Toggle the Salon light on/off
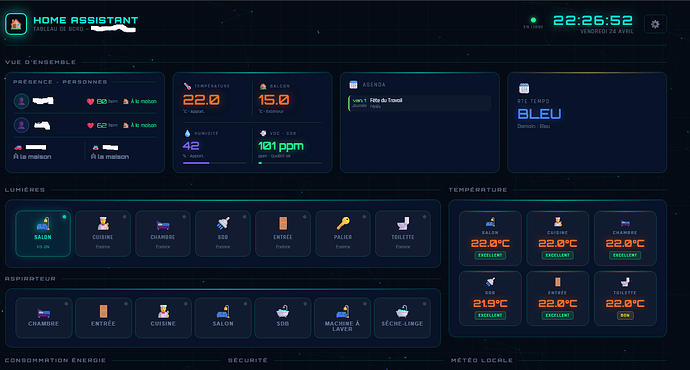The width and height of the screenshot is (690, 370). (x=43, y=234)
